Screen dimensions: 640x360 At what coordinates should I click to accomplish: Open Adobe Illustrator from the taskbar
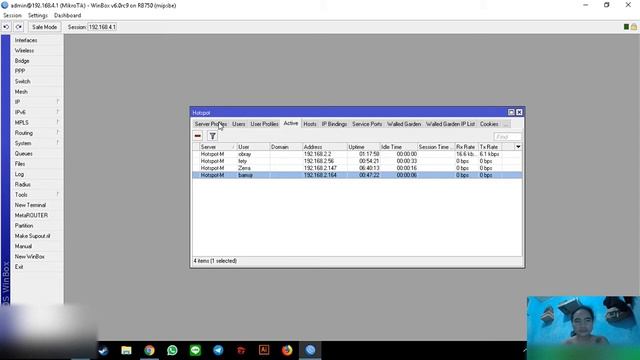pyautogui.click(x=264, y=350)
